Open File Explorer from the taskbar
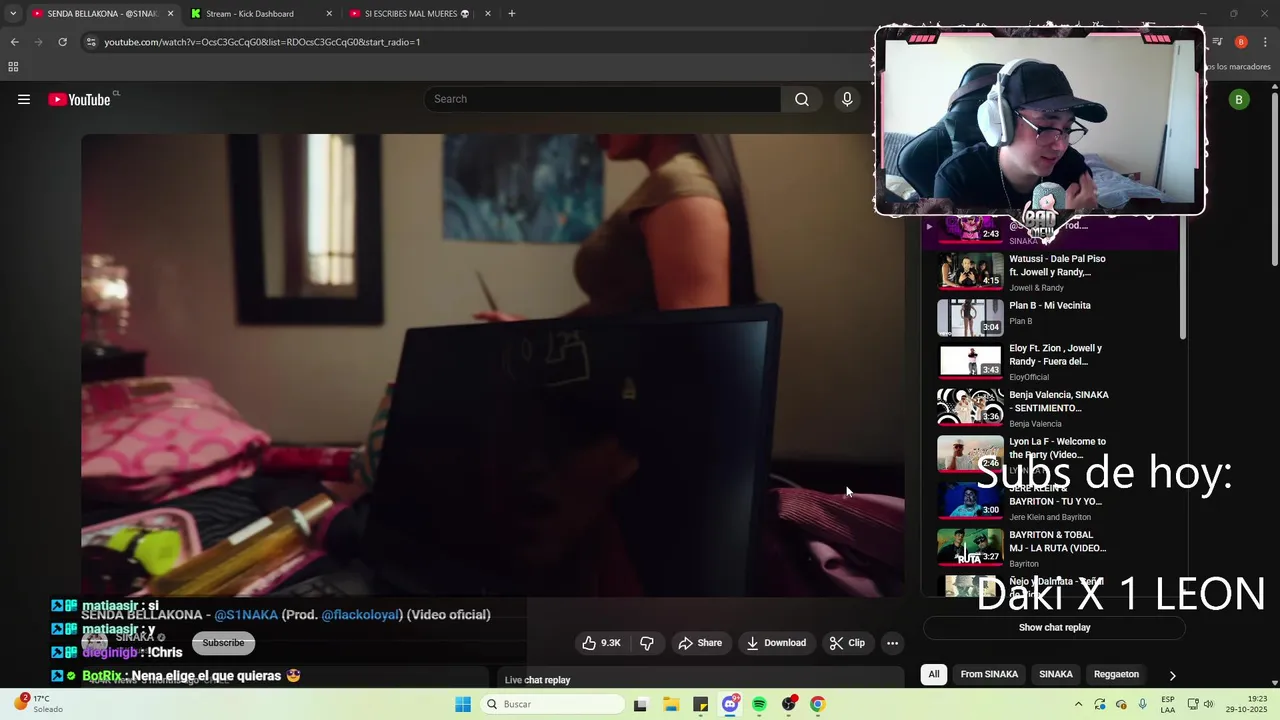Image resolution: width=1280 pixels, height=720 pixels. point(670,704)
